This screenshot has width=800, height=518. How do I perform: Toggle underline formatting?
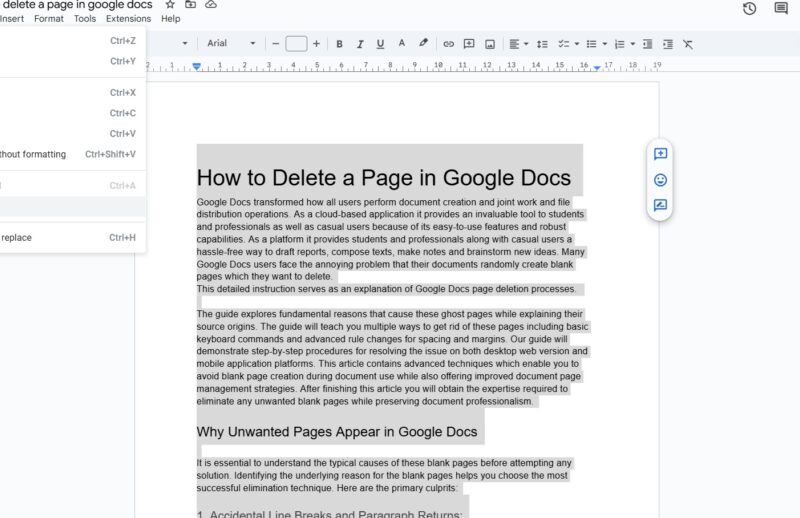[x=380, y=44]
